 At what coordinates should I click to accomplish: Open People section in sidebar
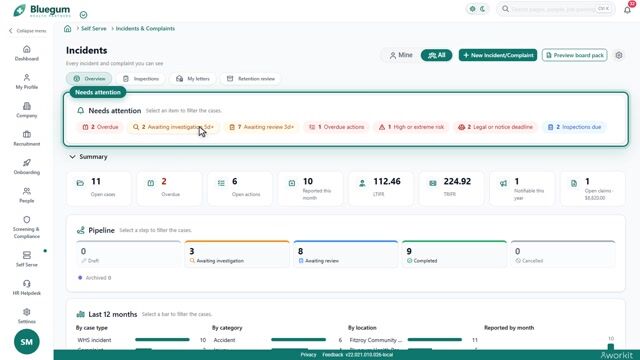pos(27,195)
